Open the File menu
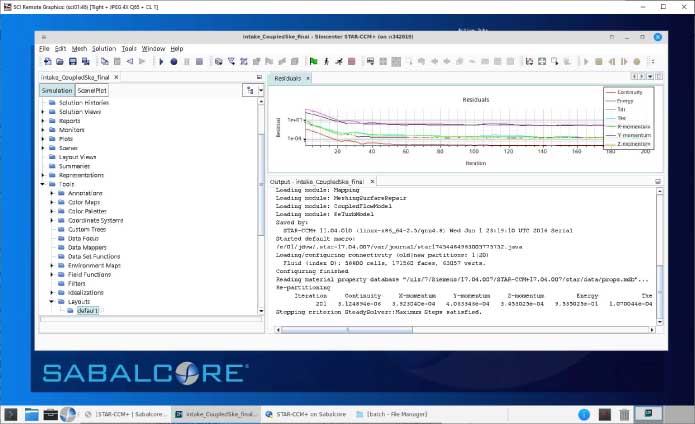Viewport: 695px width, 424px height. [x=44, y=49]
